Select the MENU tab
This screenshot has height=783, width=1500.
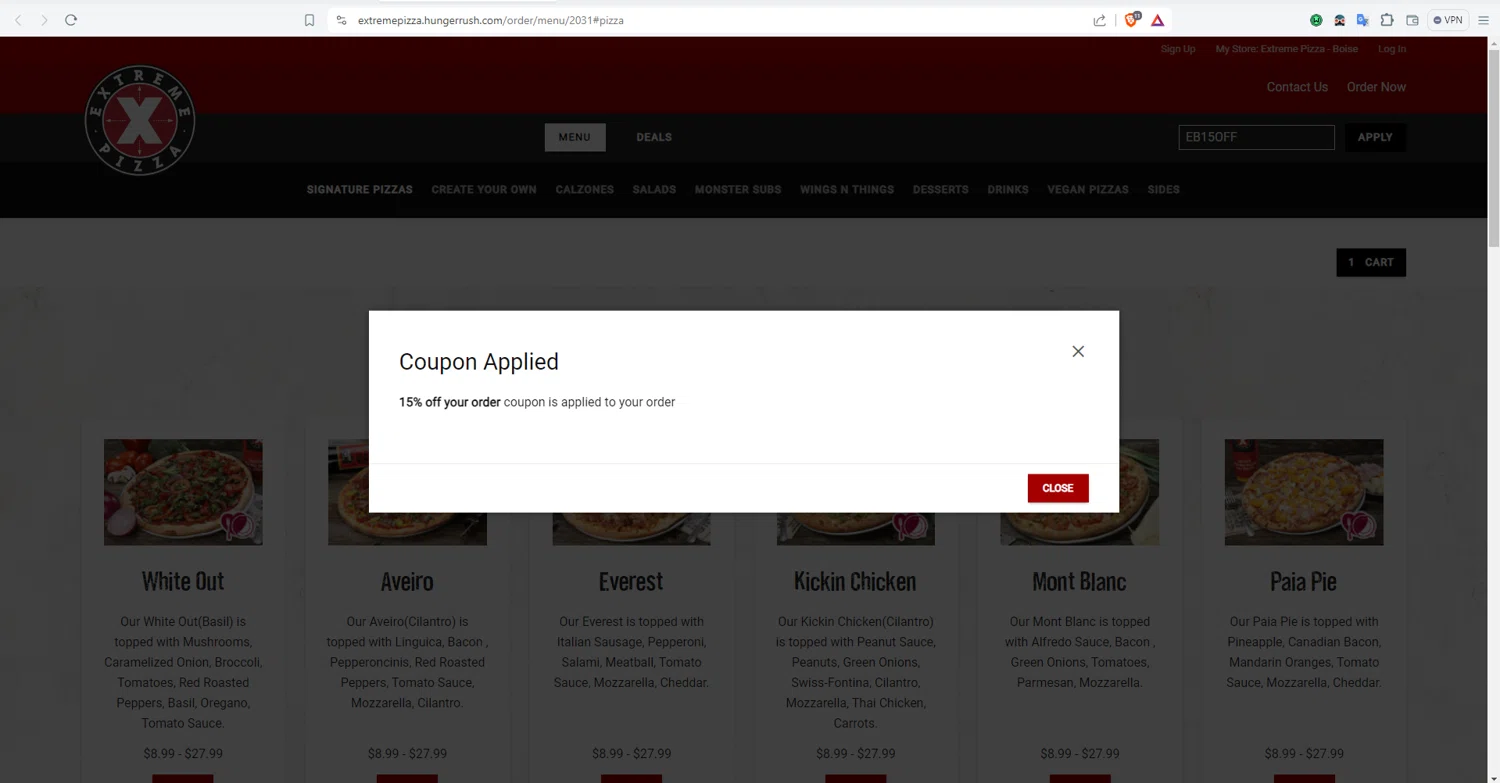tap(574, 137)
